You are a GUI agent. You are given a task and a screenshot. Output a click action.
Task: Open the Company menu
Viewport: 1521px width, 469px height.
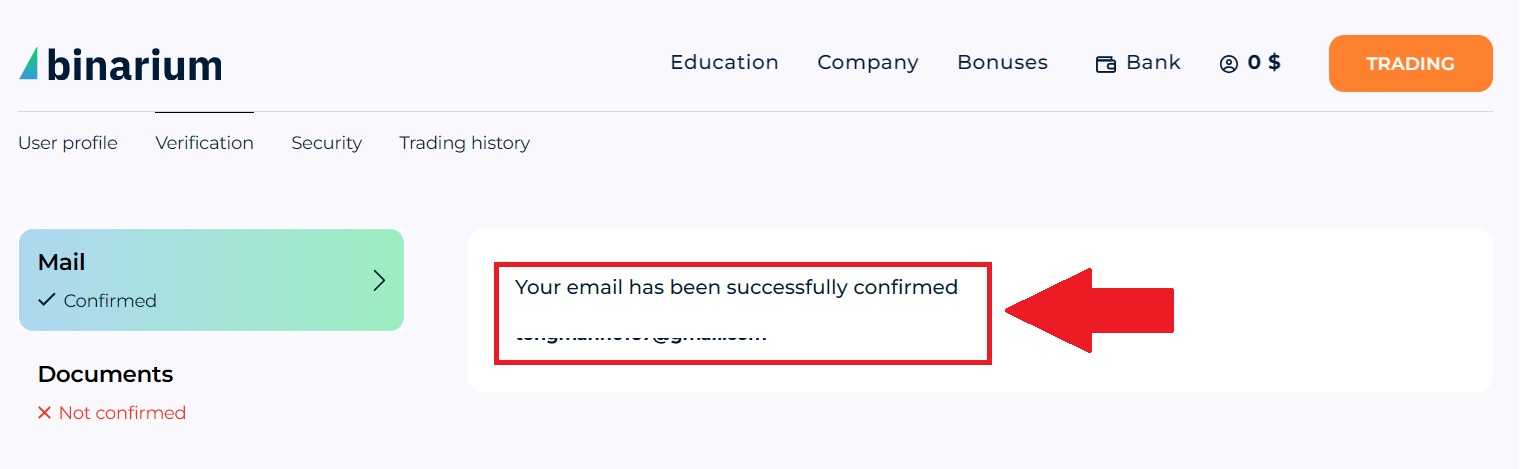click(x=867, y=62)
